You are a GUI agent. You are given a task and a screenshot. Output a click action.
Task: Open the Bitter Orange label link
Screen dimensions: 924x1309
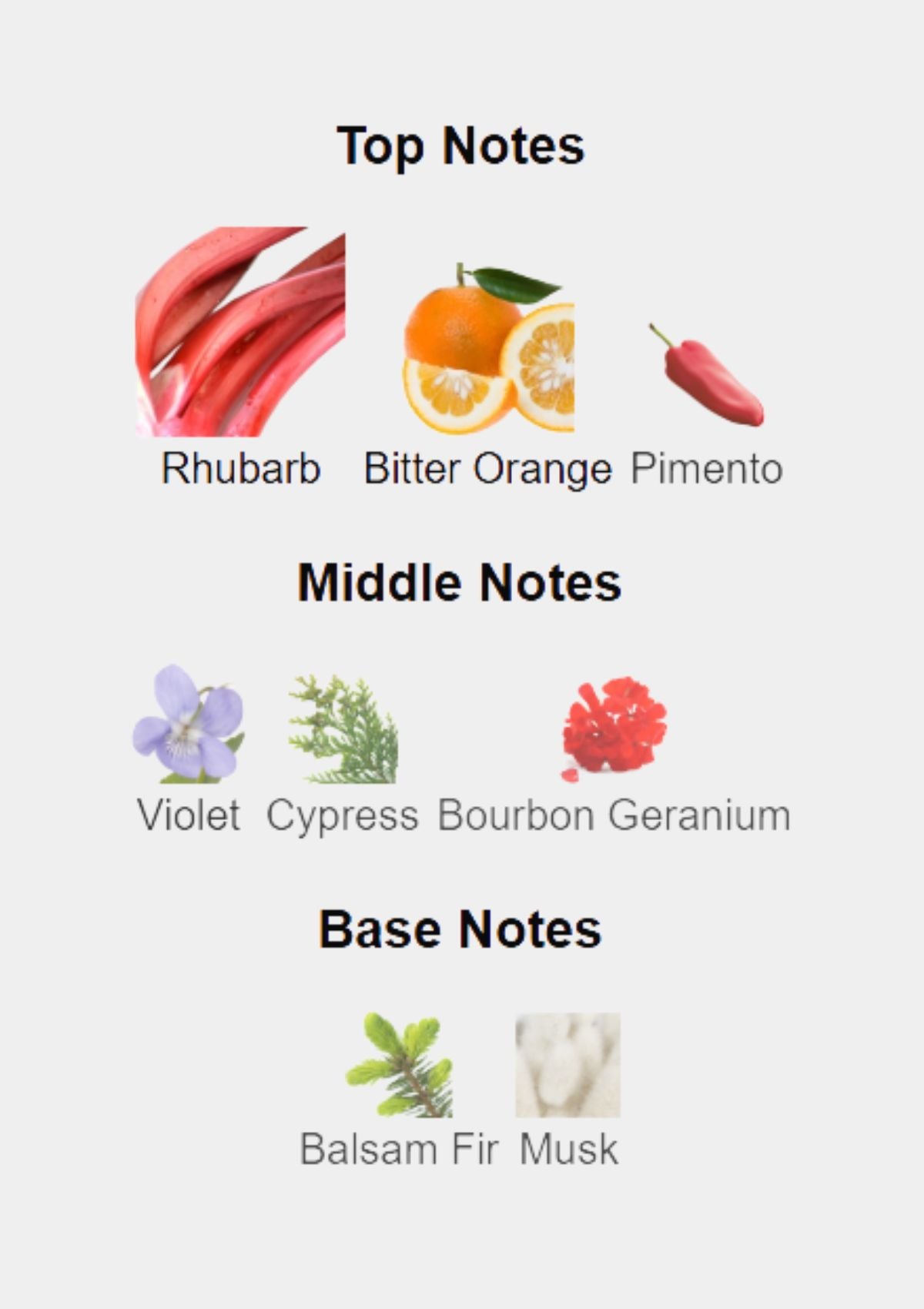[487, 469]
